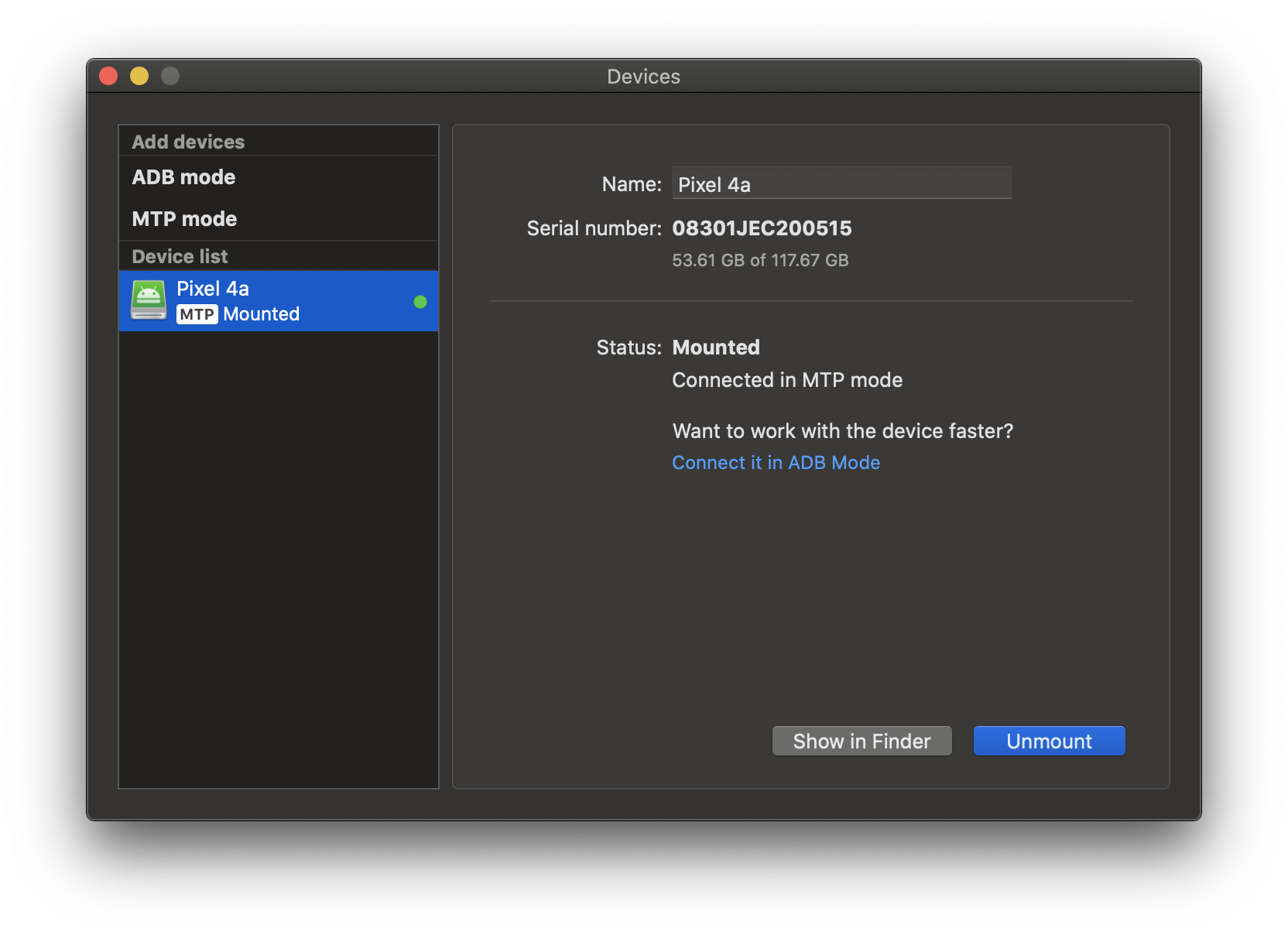Click the Android drive icon for Pixel 4a
The image size is (1288, 935).
click(149, 300)
